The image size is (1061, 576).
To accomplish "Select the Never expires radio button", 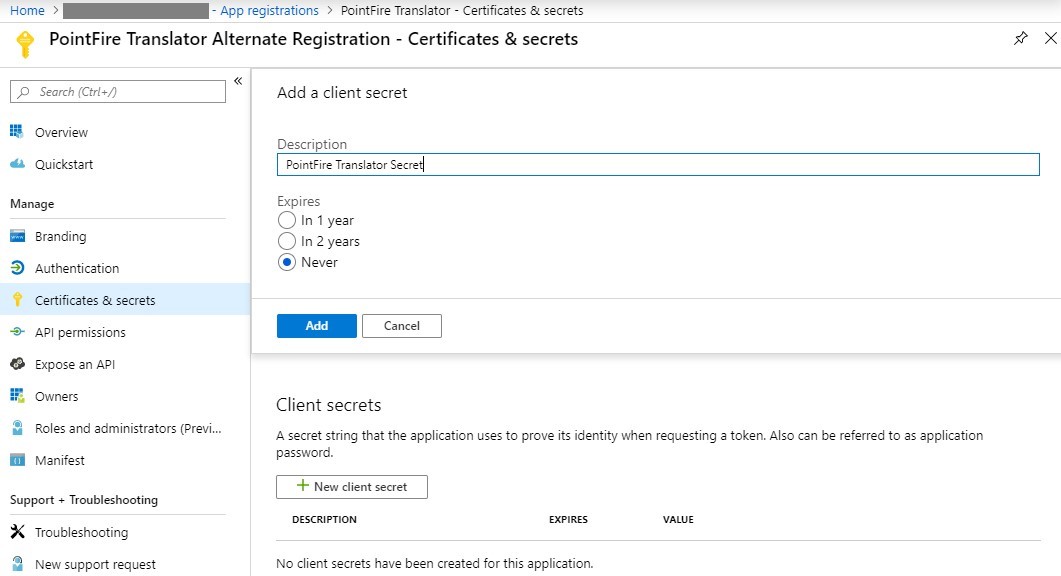I will (x=287, y=262).
